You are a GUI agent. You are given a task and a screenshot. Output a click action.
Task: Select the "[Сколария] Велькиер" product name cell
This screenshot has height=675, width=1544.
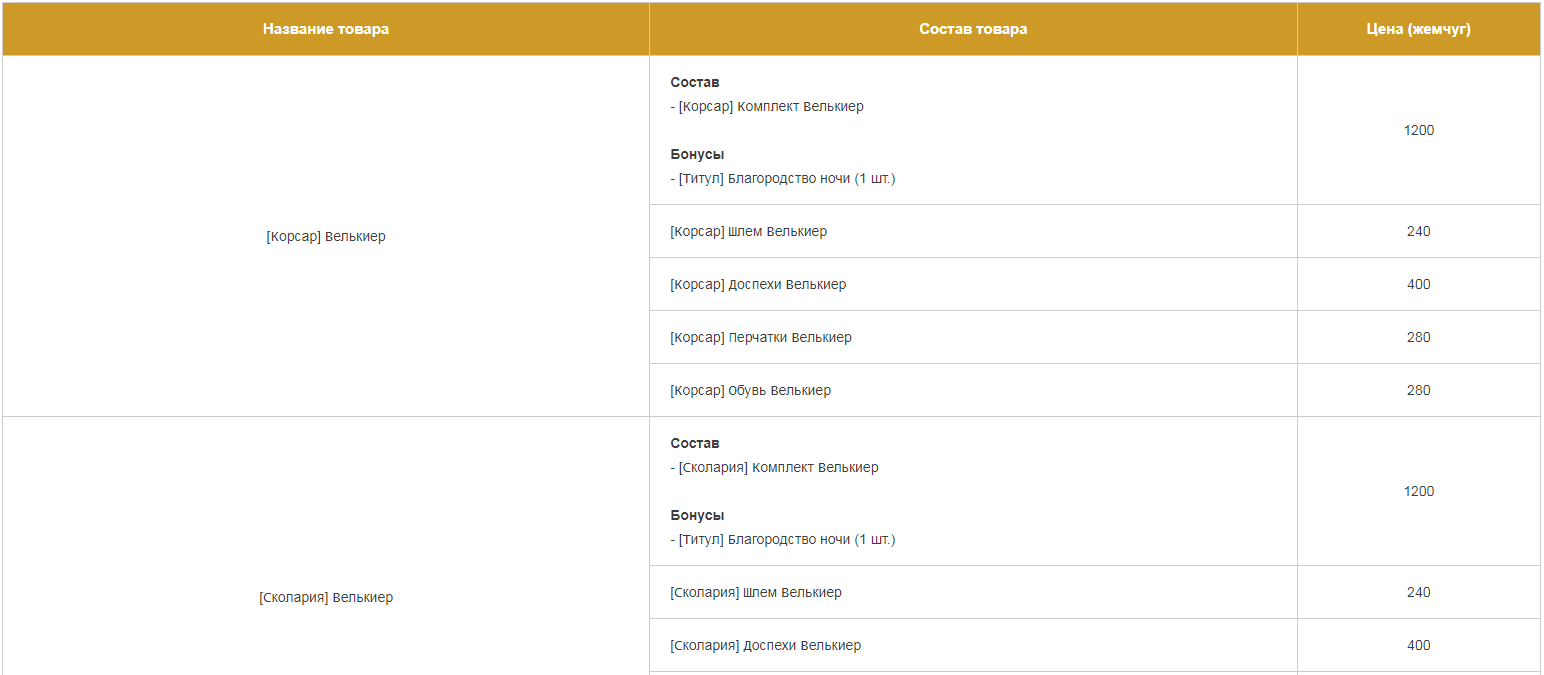coord(326,598)
